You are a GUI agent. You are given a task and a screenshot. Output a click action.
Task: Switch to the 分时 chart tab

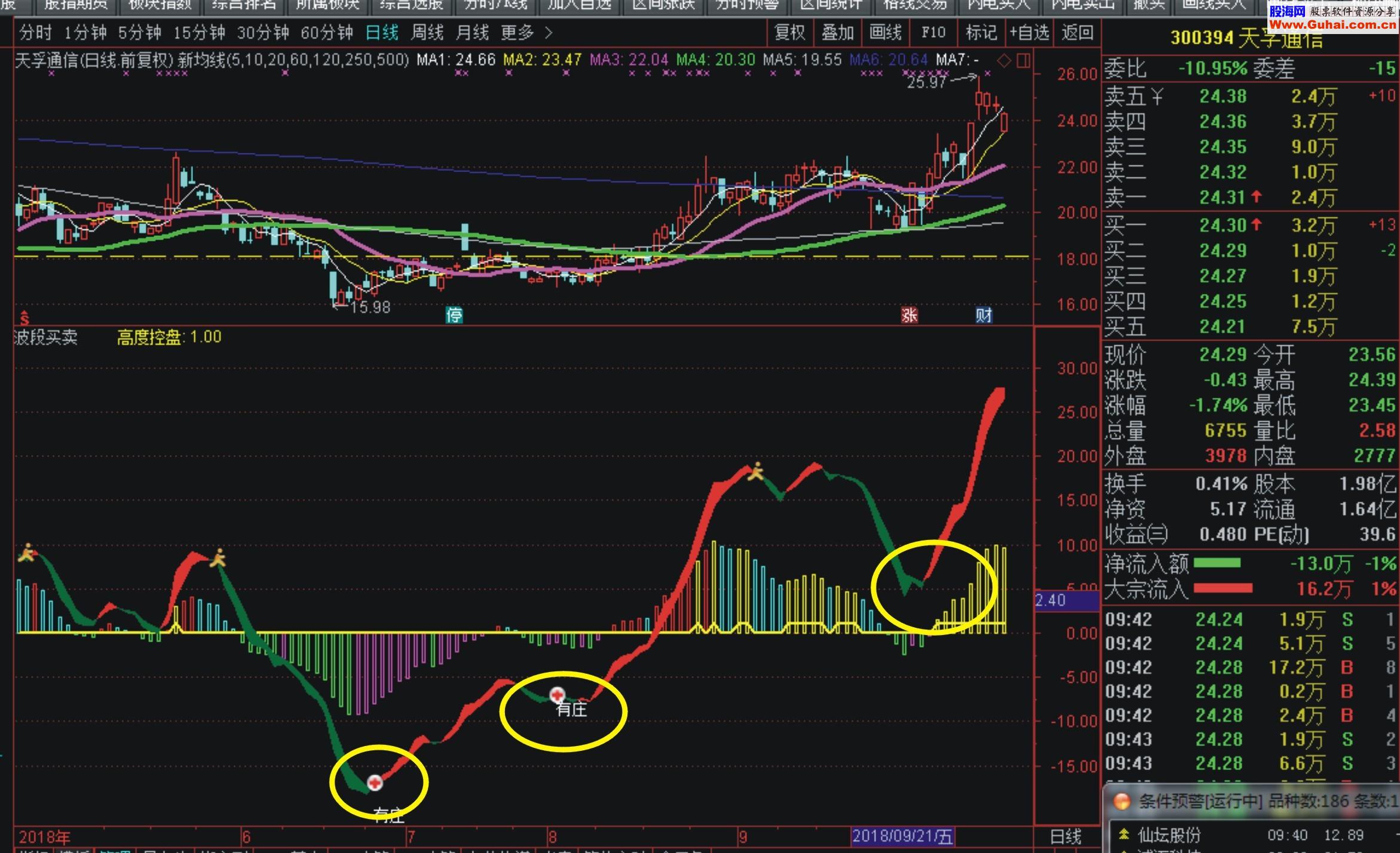coord(35,33)
